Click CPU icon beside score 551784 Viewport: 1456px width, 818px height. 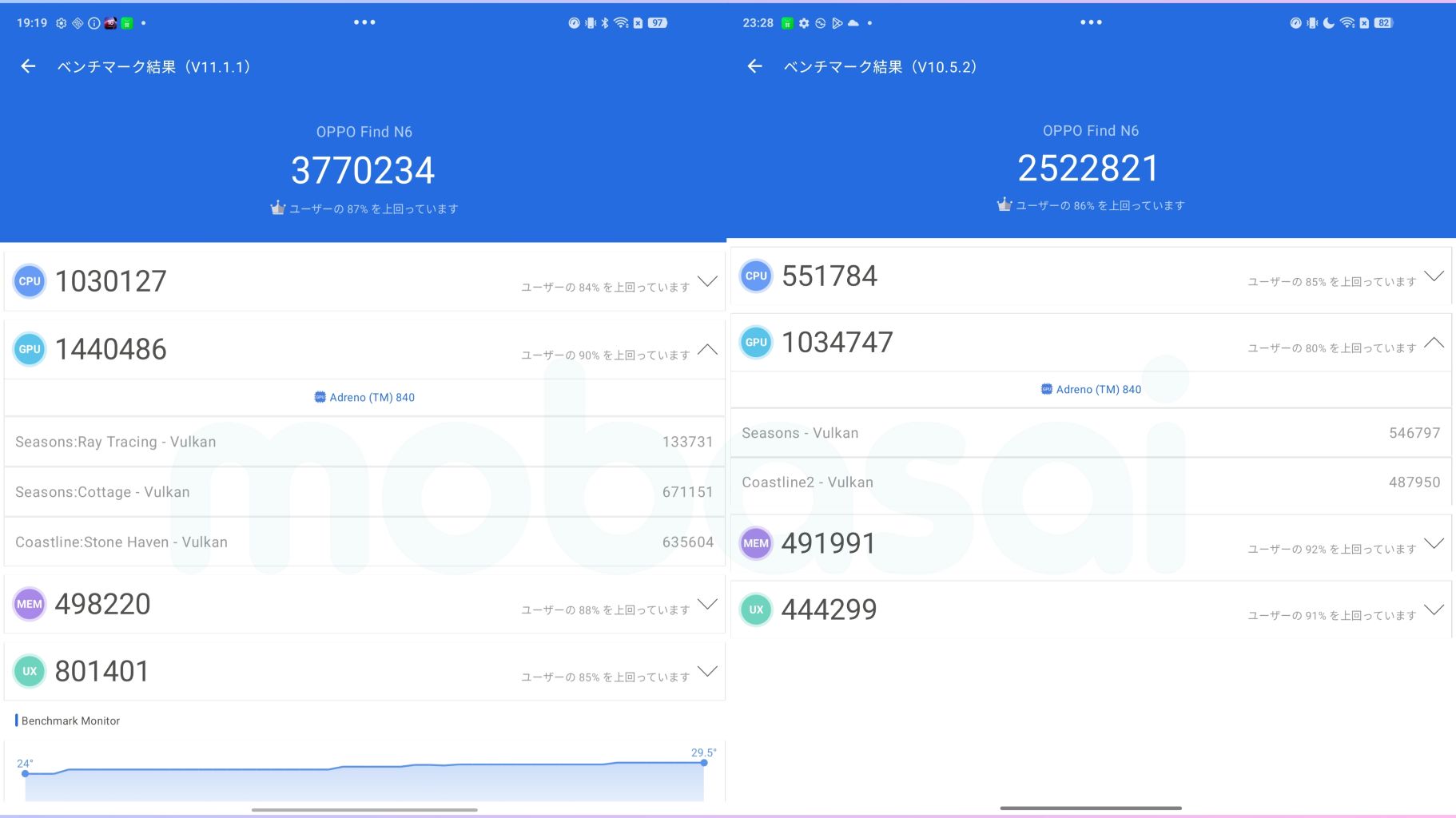coord(756,276)
